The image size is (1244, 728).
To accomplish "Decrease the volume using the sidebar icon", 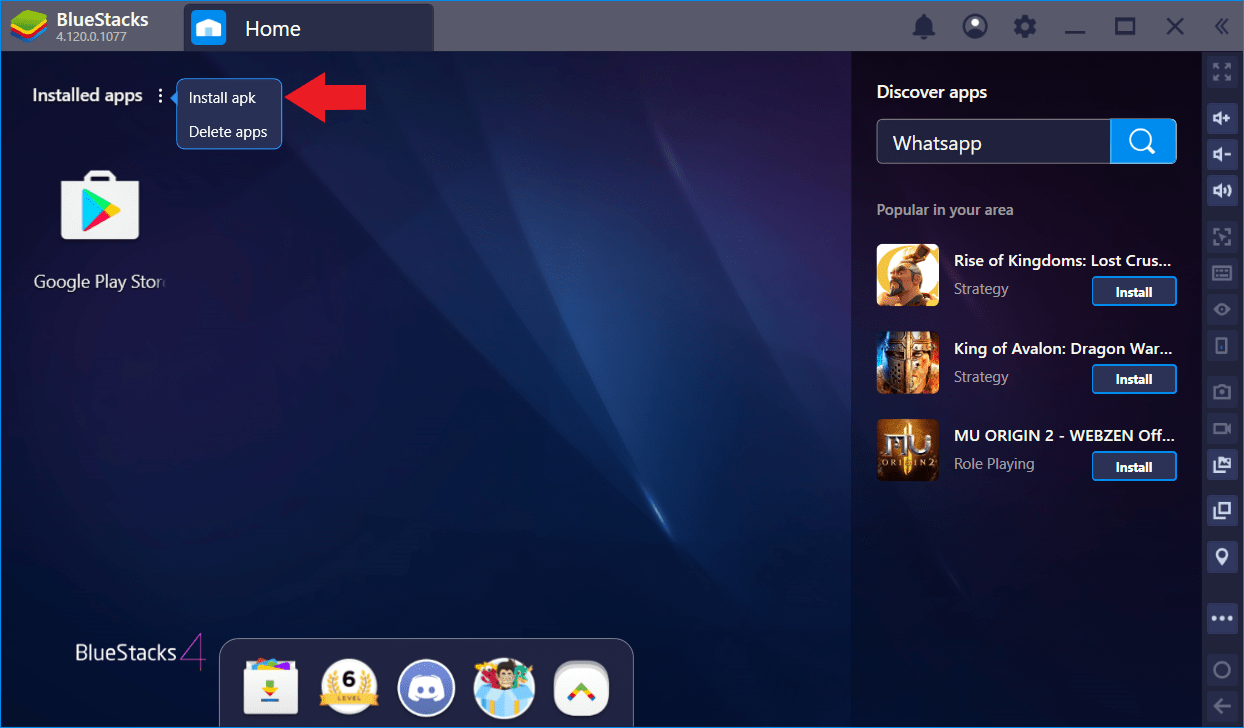I will click(1221, 154).
